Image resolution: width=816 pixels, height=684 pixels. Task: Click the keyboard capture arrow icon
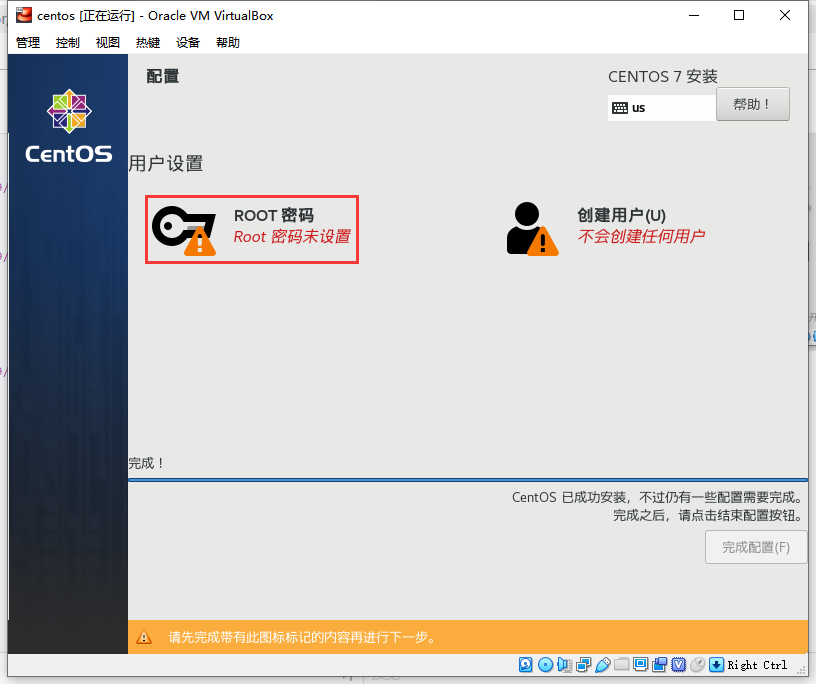[717, 665]
